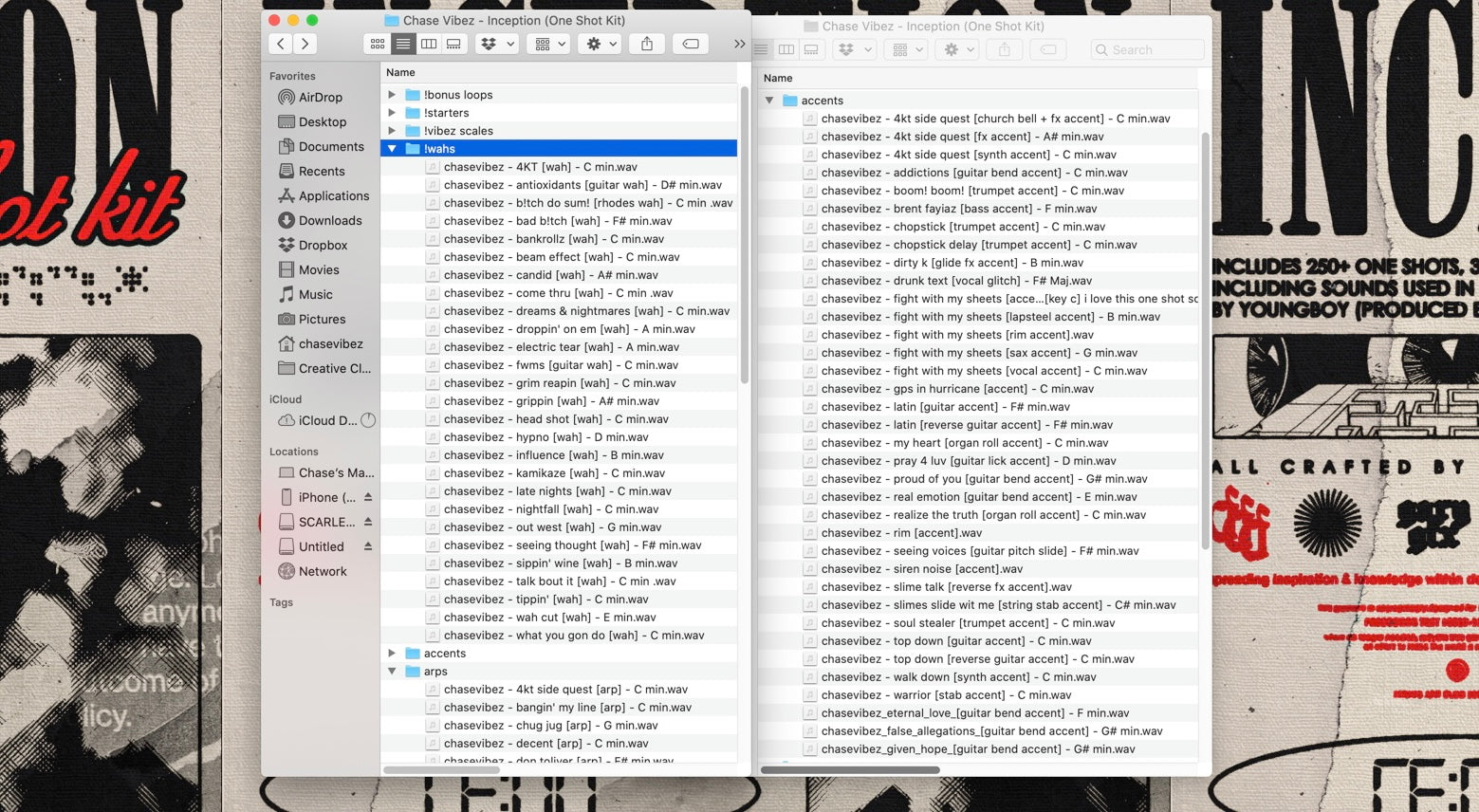Open Dropbox menu in back window toolbar

click(855, 49)
